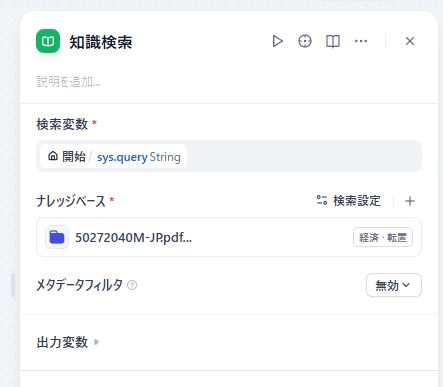Screen dimensions: 443x387
Task: Click the panel resize handle on left edge
Action: (13, 285)
